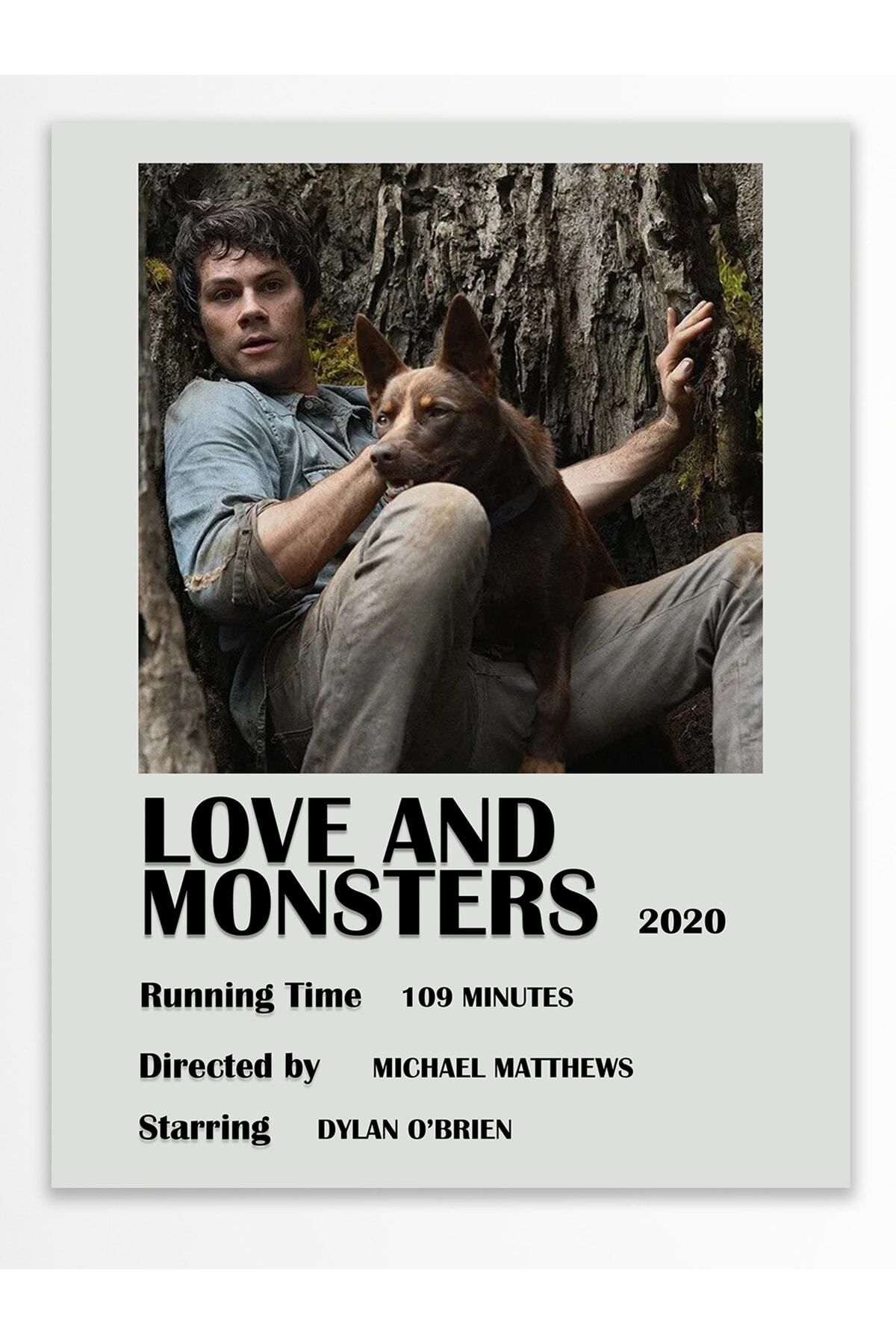Screen dimensions: 896x1344
Task: Click the word MONSTERS in the title
Action: pyautogui.click(x=370, y=904)
